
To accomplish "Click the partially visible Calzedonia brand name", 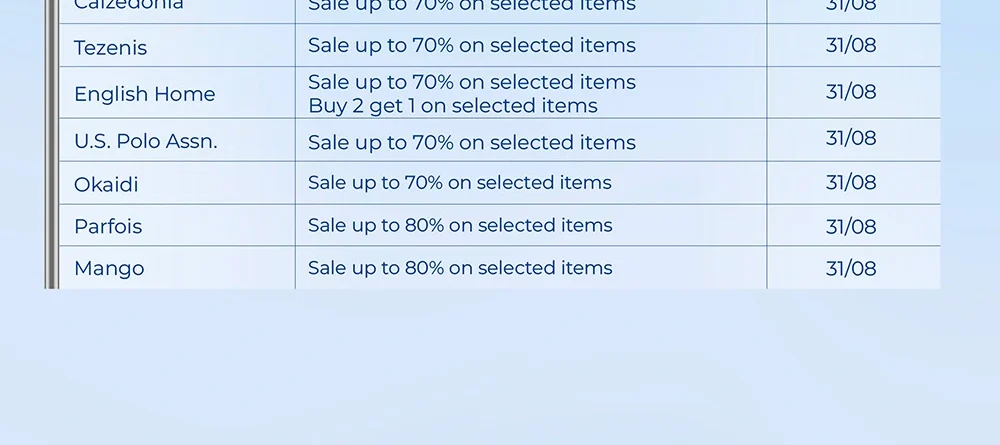I will pos(129,5).
